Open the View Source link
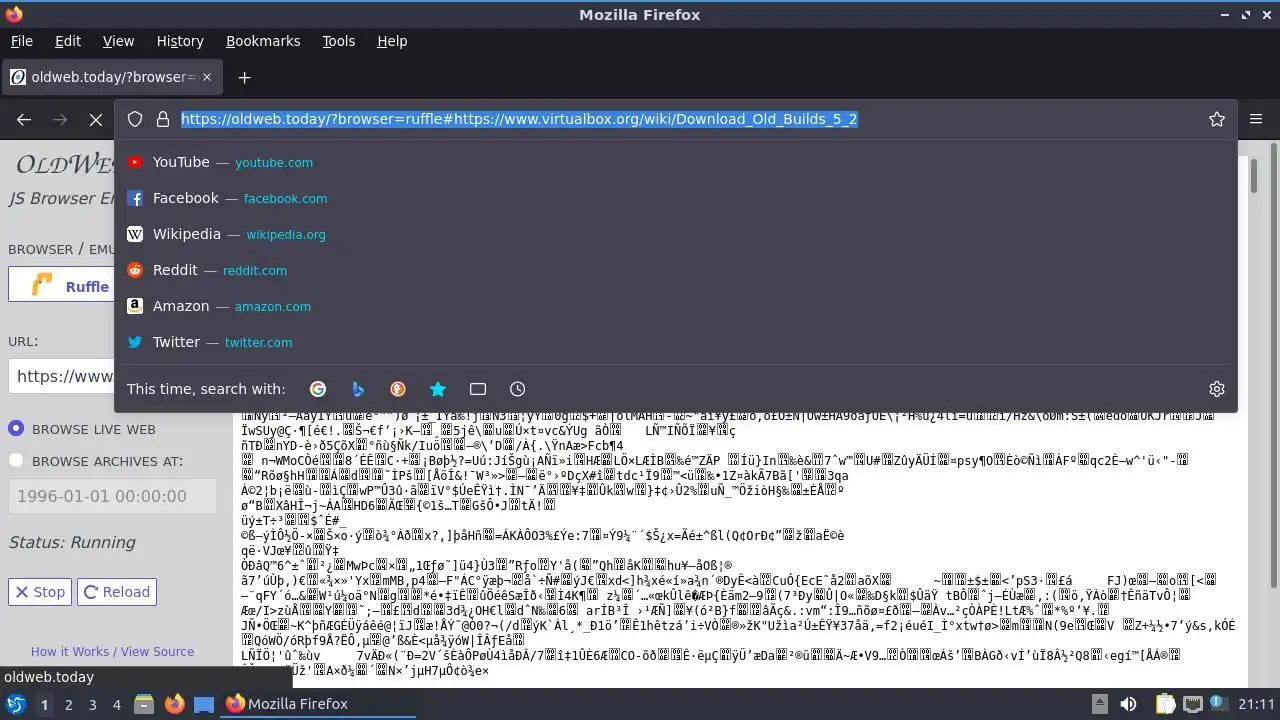The image size is (1280, 720). (x=157, y=651)
